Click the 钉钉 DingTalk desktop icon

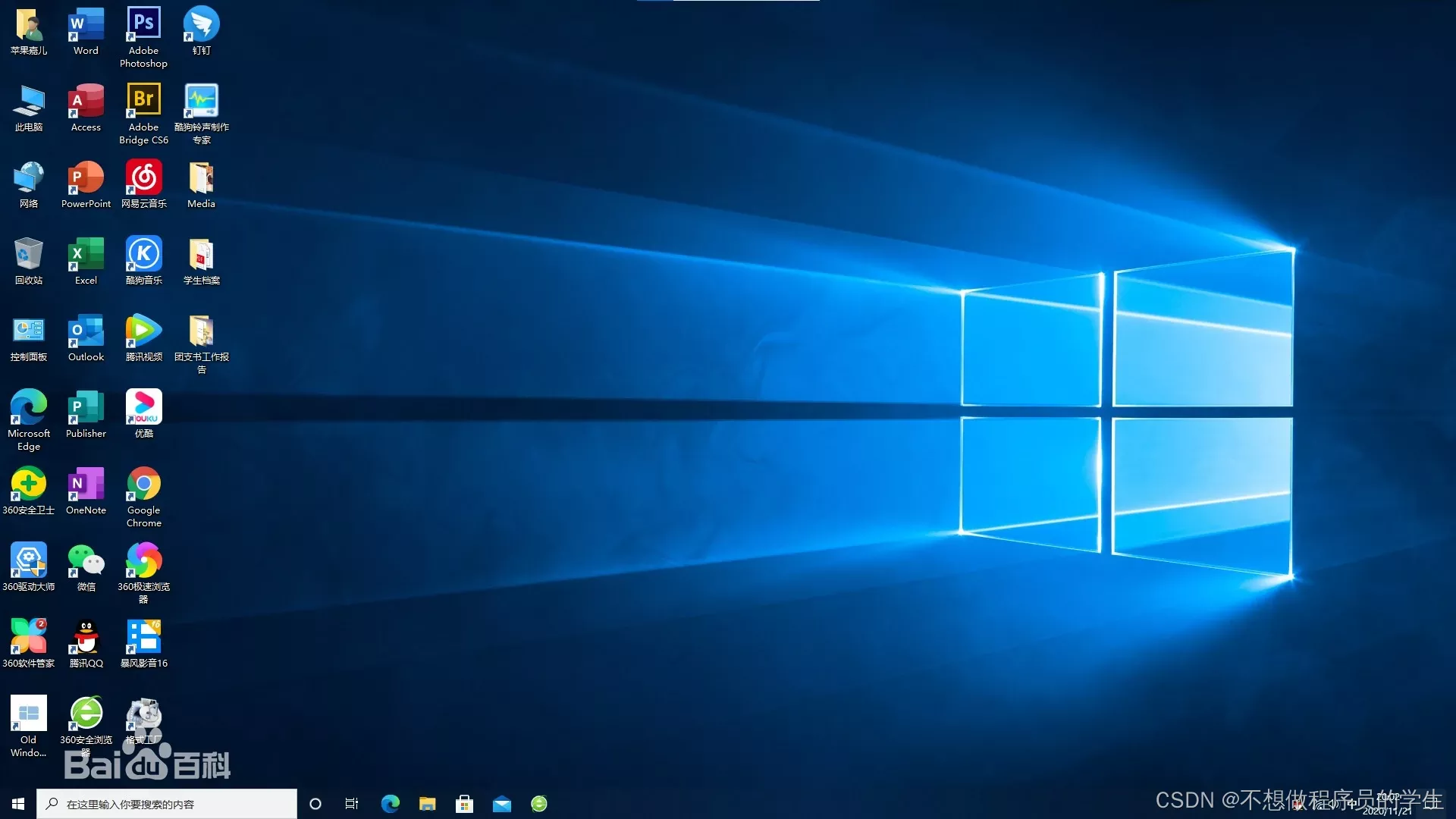point(201,25)
